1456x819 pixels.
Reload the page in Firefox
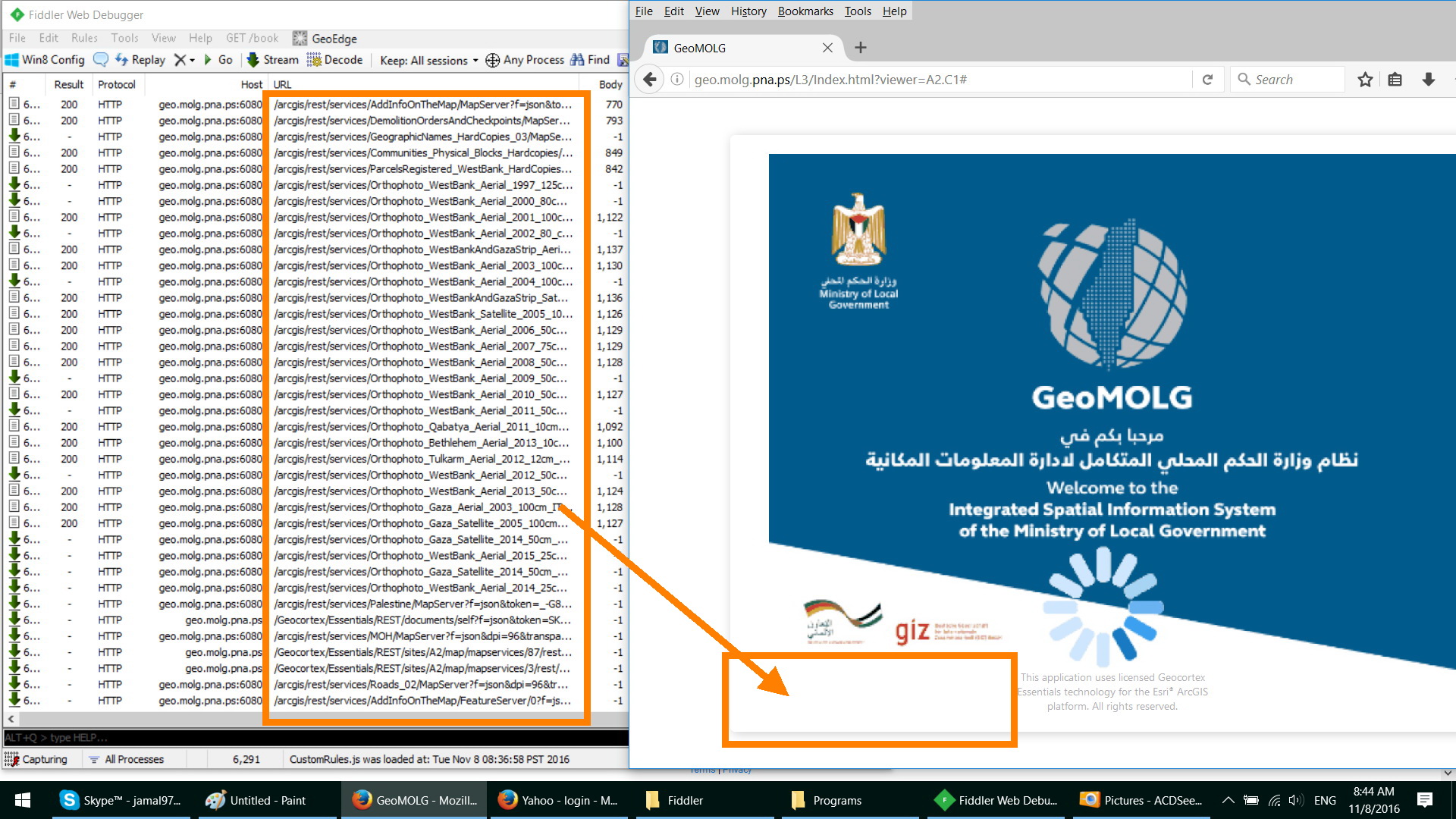(x=1207, y=80)
